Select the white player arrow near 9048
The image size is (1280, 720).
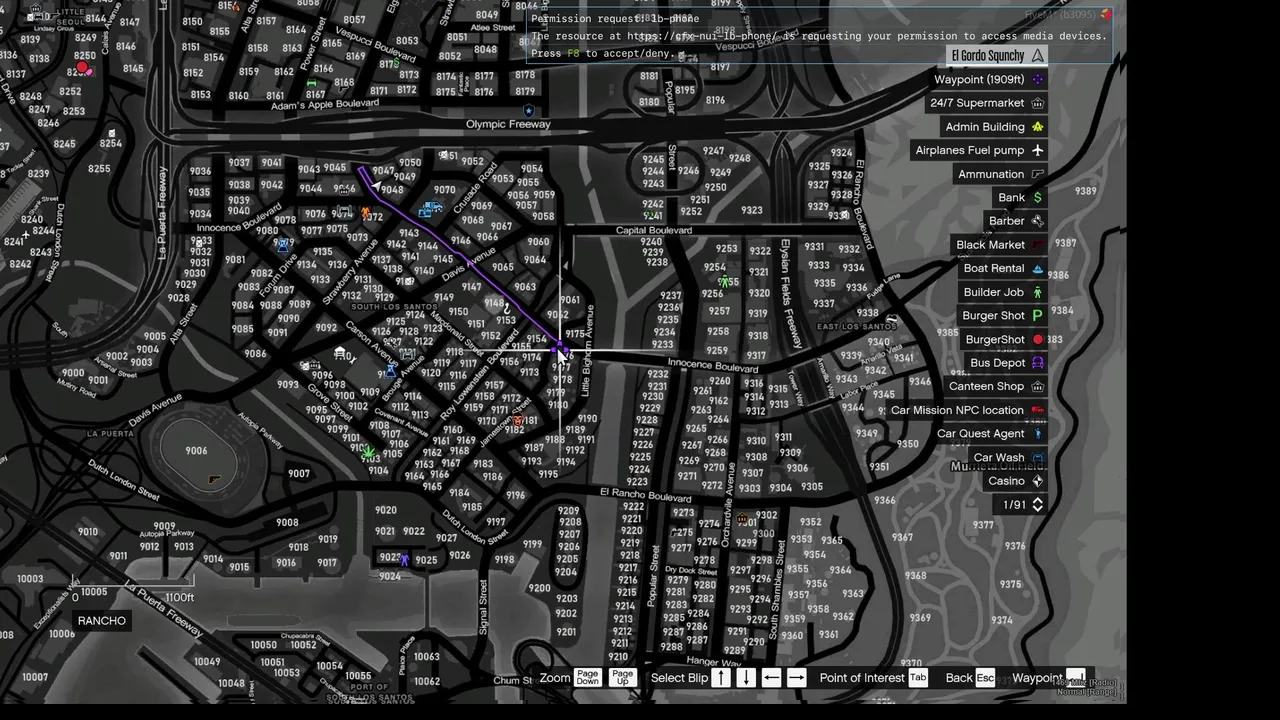[x=375, y=185]
